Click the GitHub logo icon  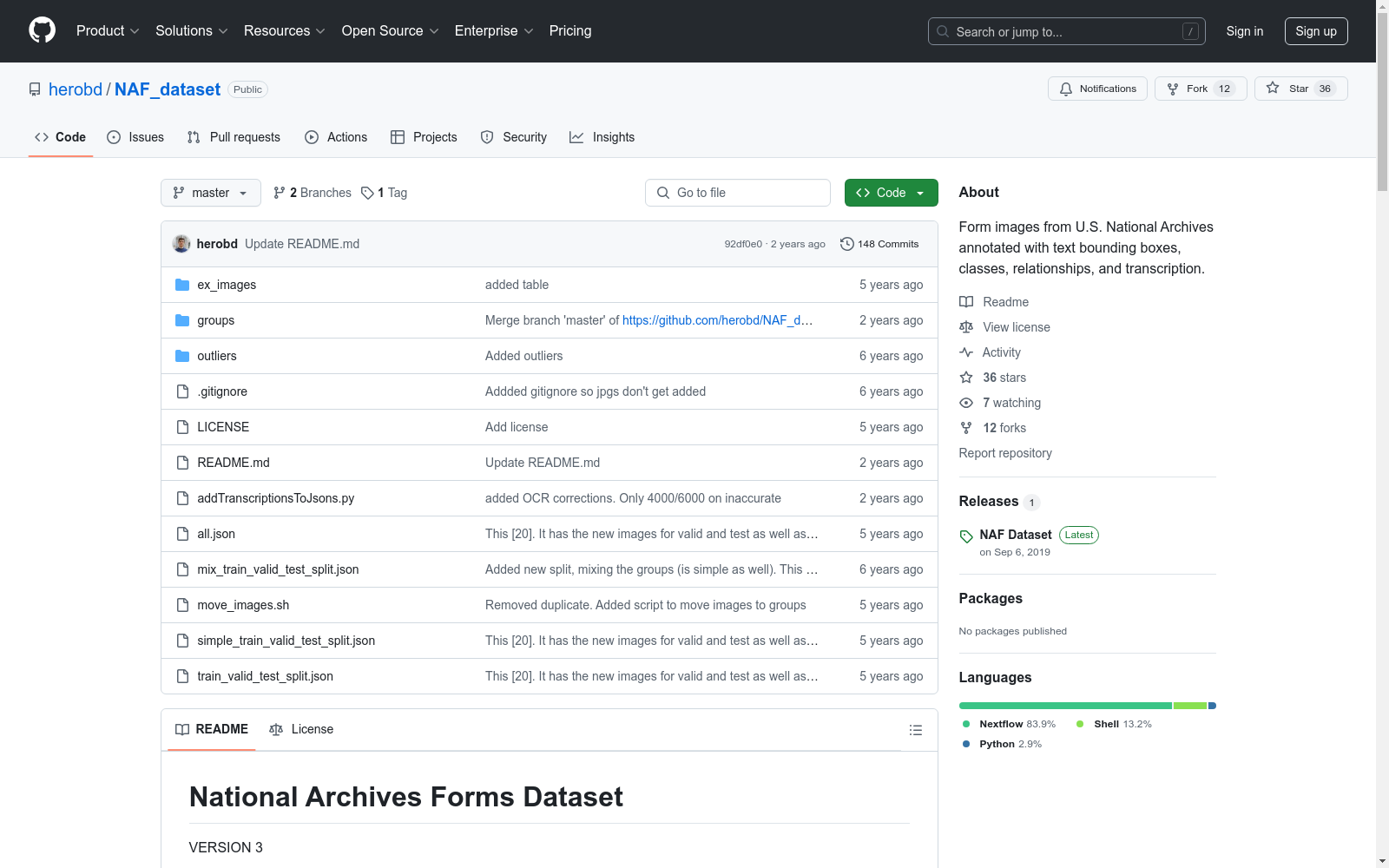pos(42,30)
